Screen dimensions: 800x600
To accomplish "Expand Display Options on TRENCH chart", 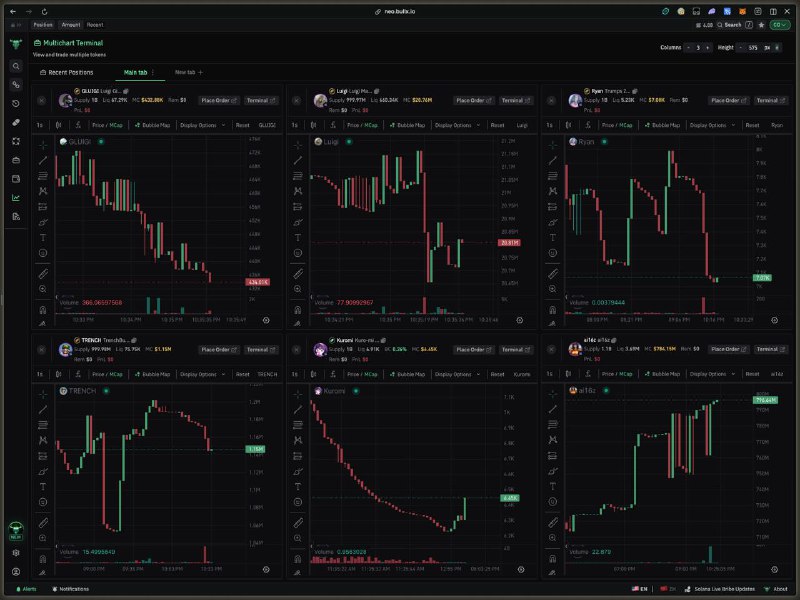I will (x=203, y=374).
